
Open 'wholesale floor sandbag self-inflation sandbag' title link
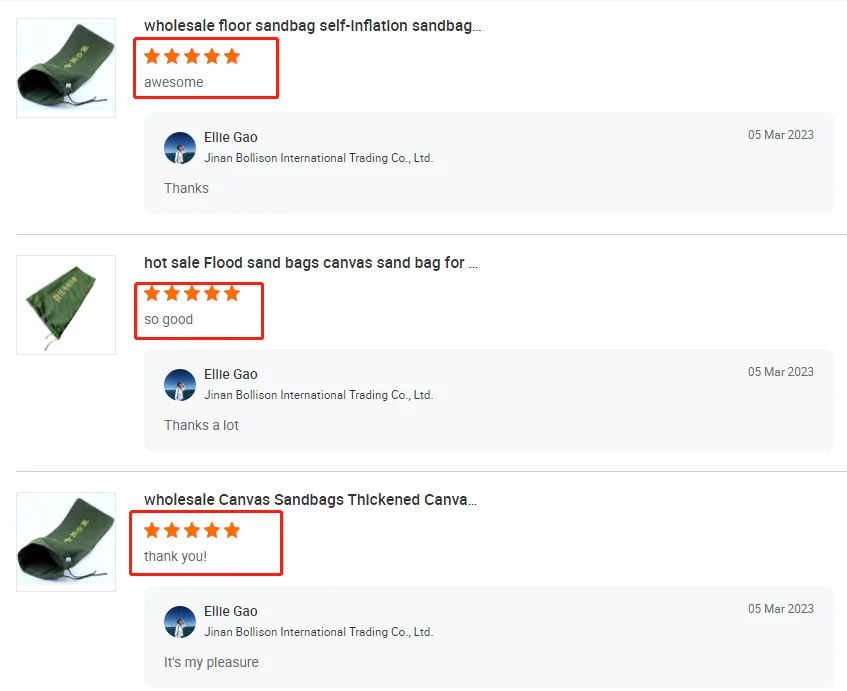pyautogui.click(x=312, y=26)
